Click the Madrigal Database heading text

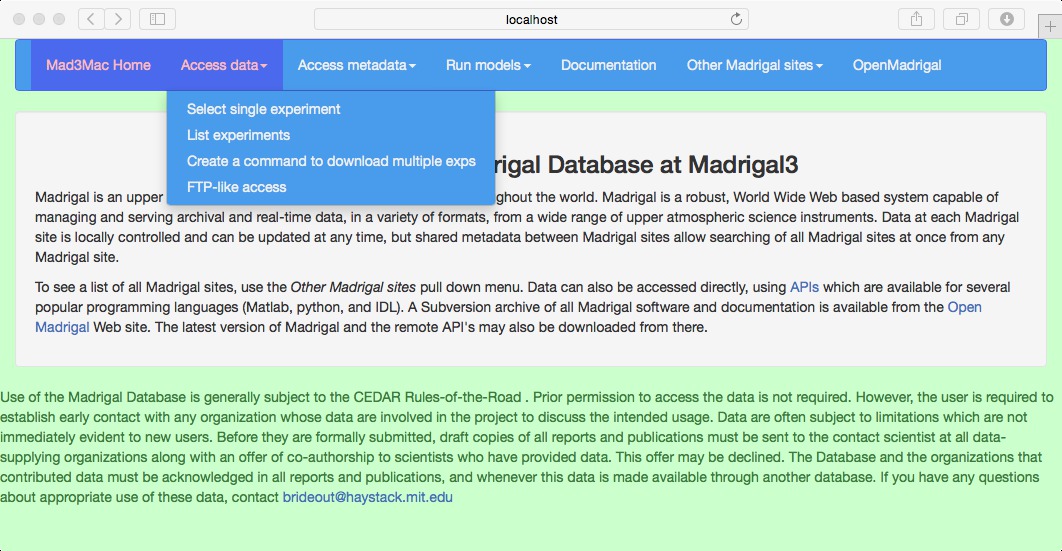click(x=646, y=164)
